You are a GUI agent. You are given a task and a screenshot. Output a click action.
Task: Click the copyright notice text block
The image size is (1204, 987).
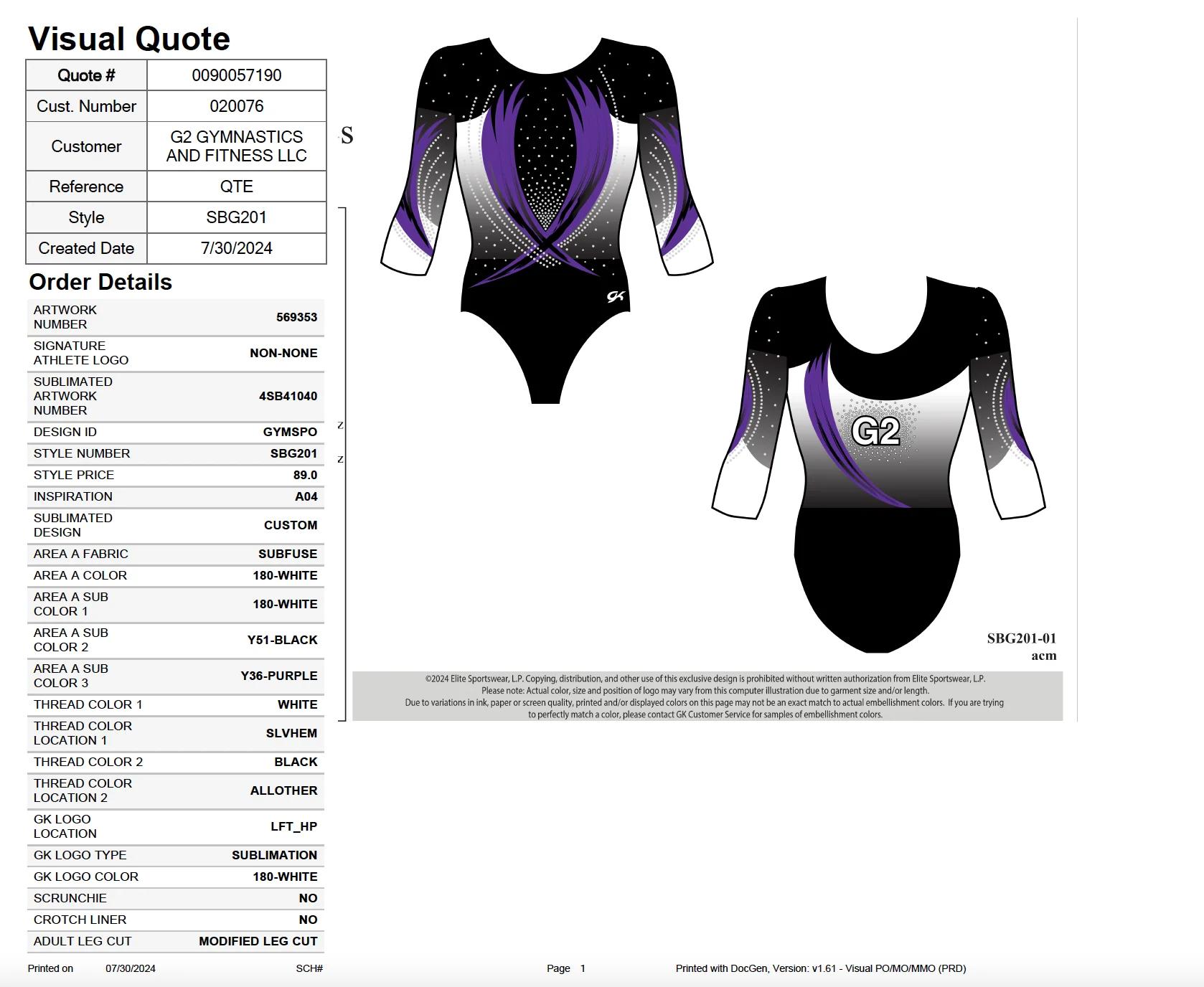tap(707, 696)
